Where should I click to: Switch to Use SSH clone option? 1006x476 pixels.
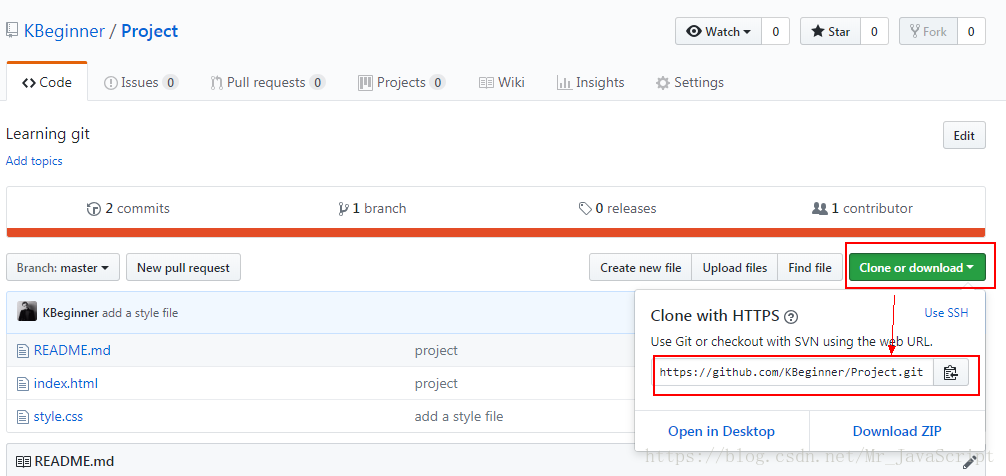coord(946,313)
